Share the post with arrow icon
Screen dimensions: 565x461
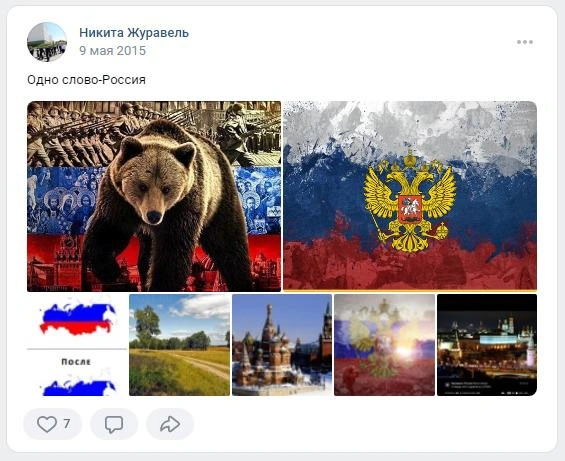[170, 424]
